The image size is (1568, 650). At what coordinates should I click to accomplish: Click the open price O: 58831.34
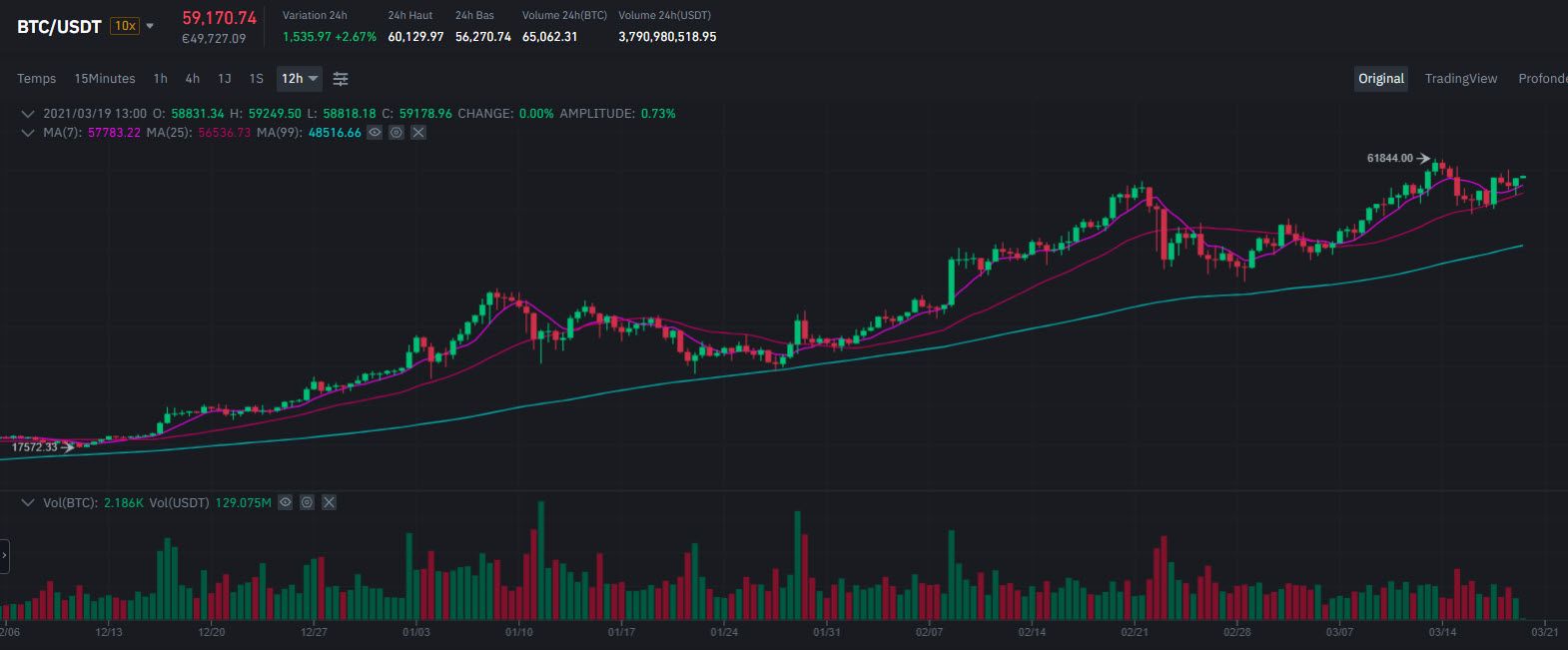coord(188,114)
